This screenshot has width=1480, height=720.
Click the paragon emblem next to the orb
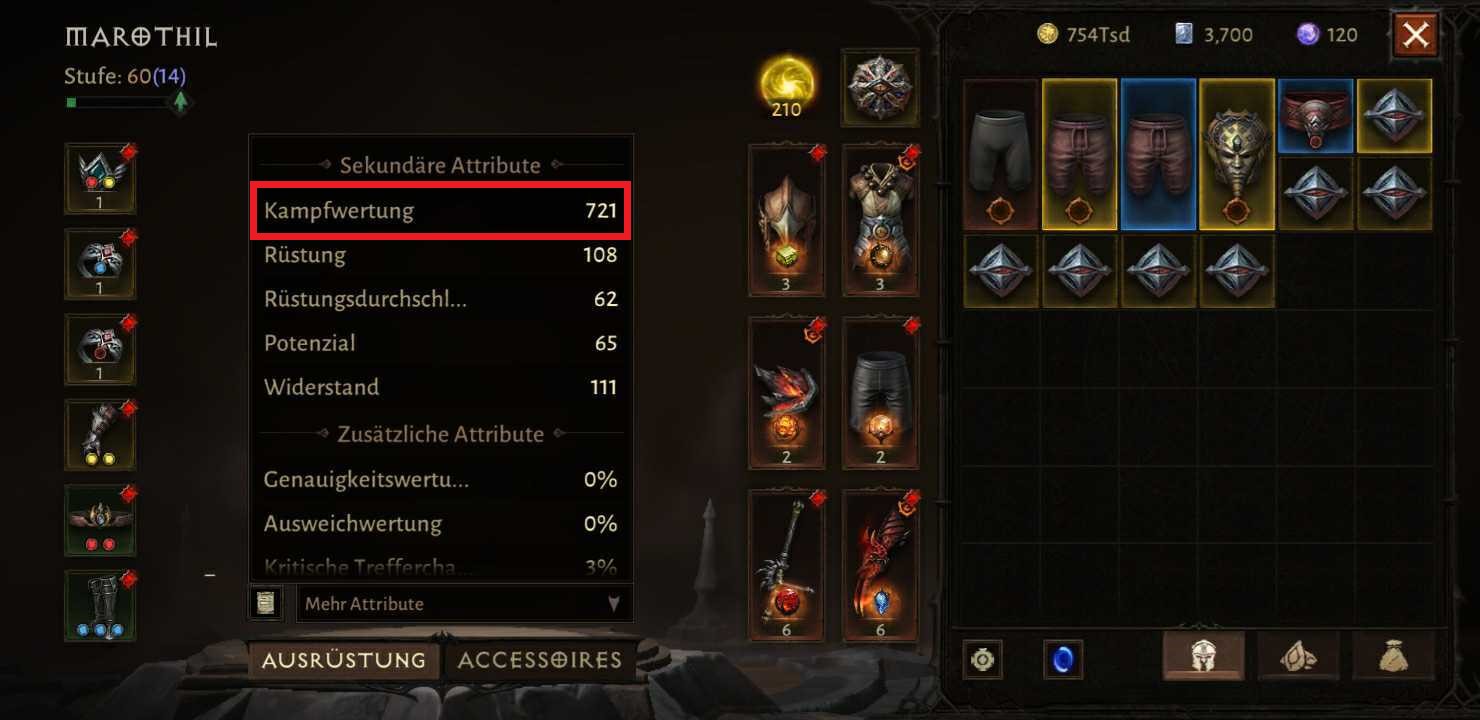(880, 87)
